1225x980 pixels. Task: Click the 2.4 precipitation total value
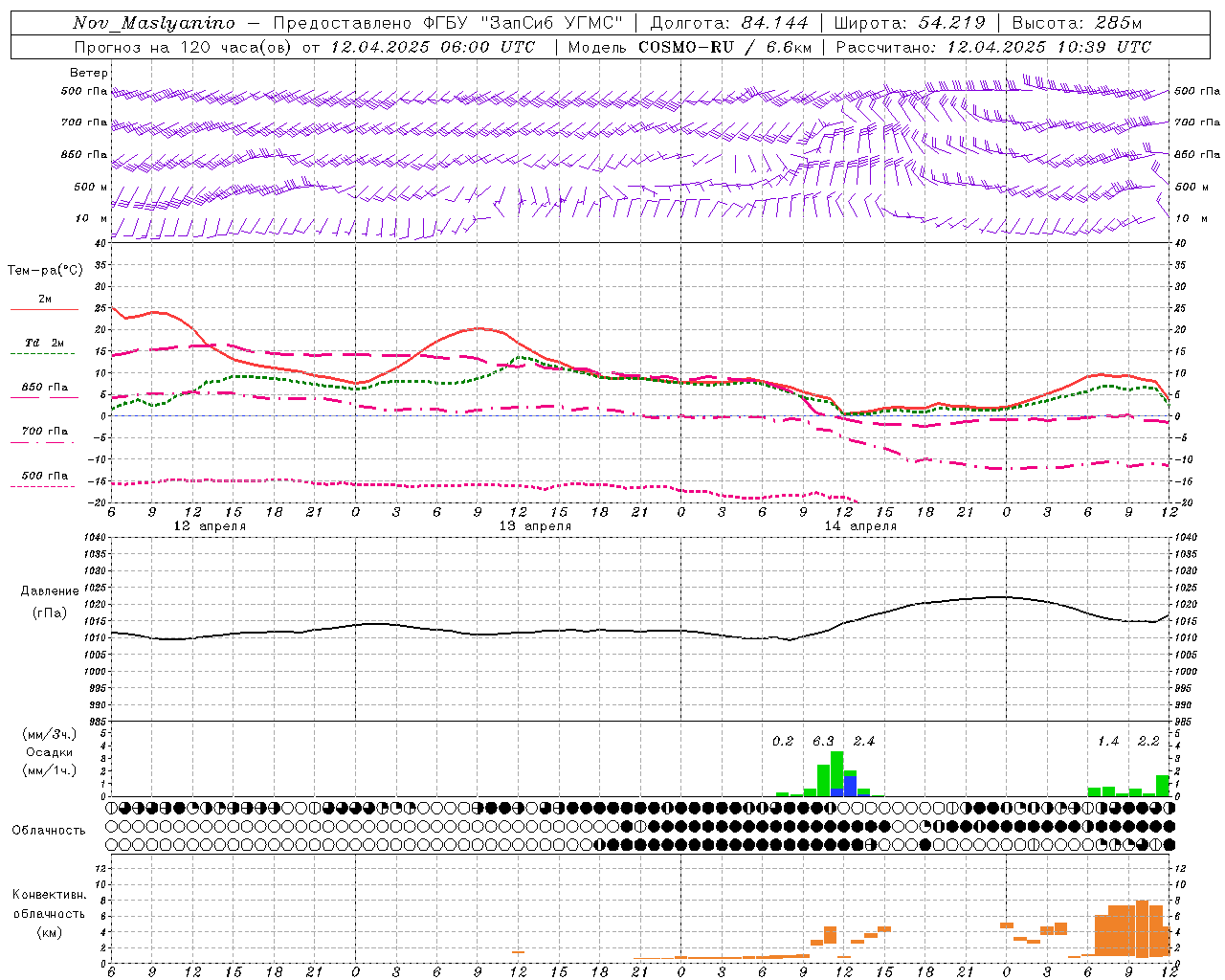click(864, 741)
